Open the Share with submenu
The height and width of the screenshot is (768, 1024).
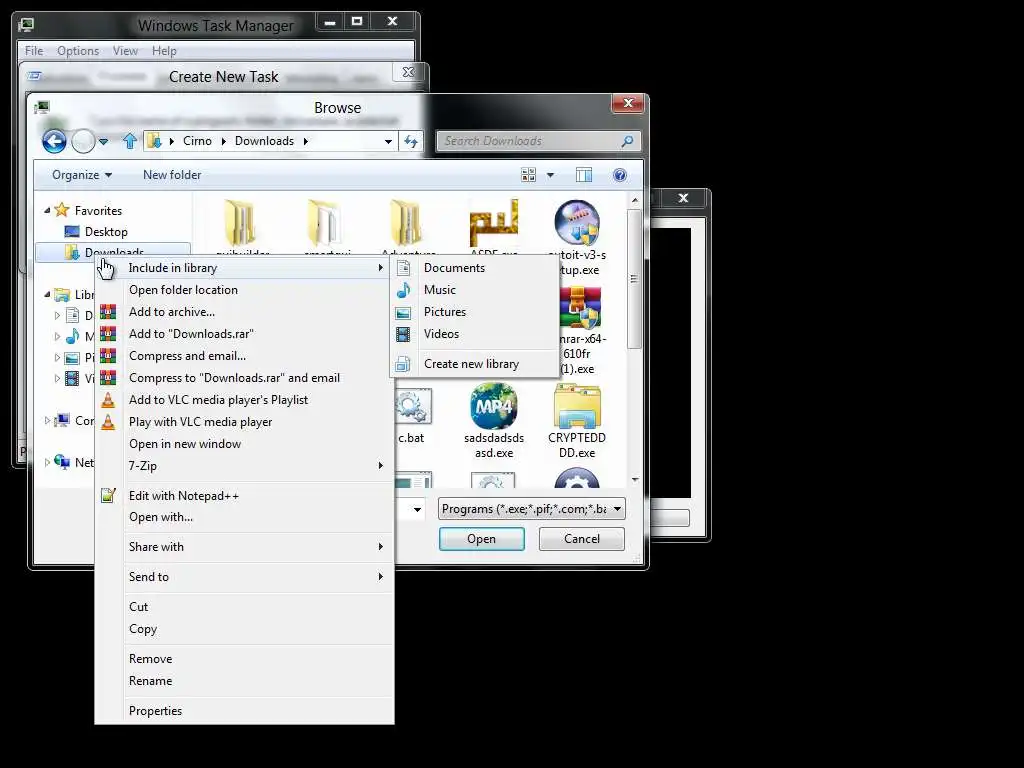coord(244,547)
